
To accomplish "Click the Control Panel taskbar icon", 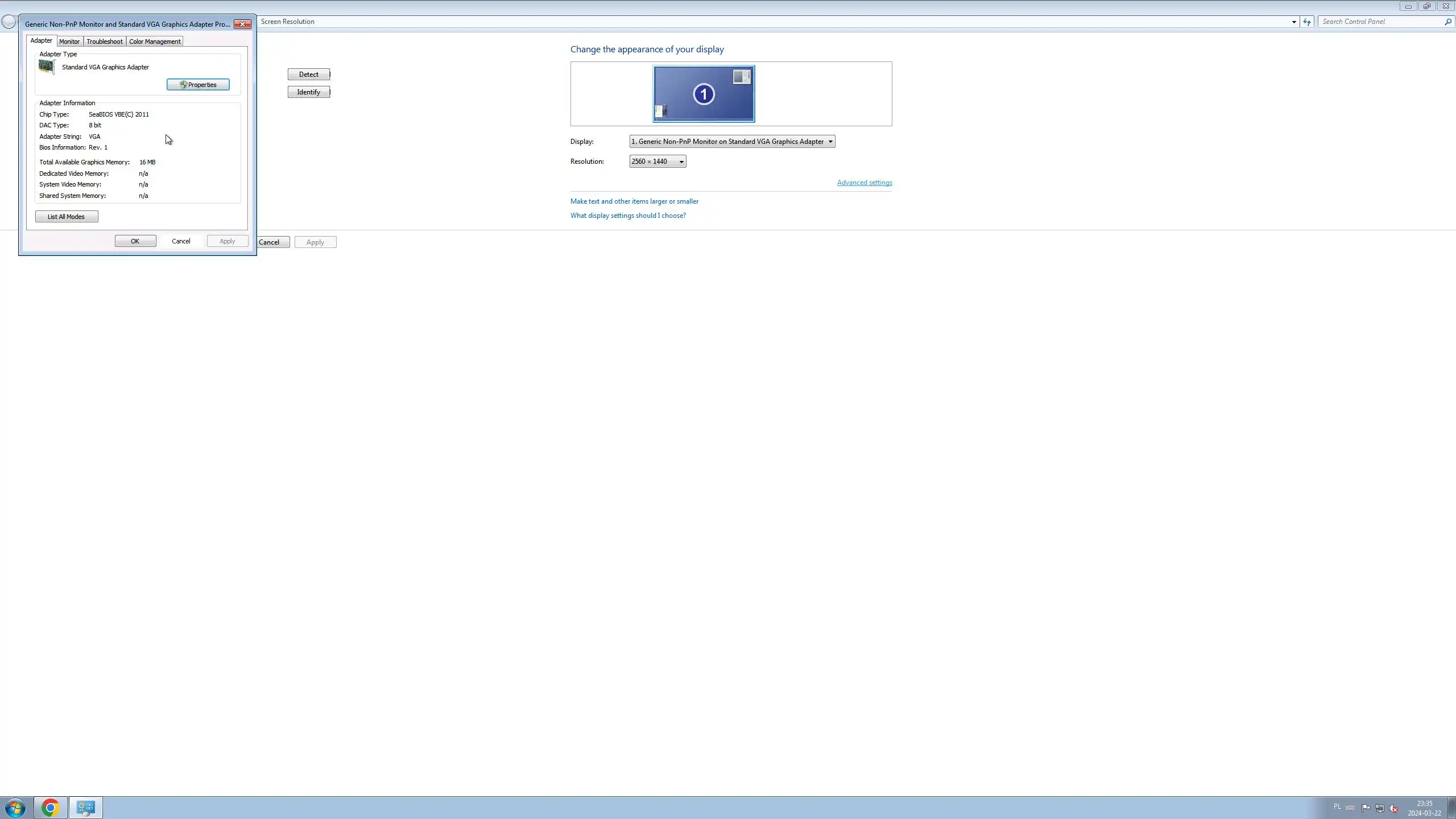I will (x=86, y=807).
